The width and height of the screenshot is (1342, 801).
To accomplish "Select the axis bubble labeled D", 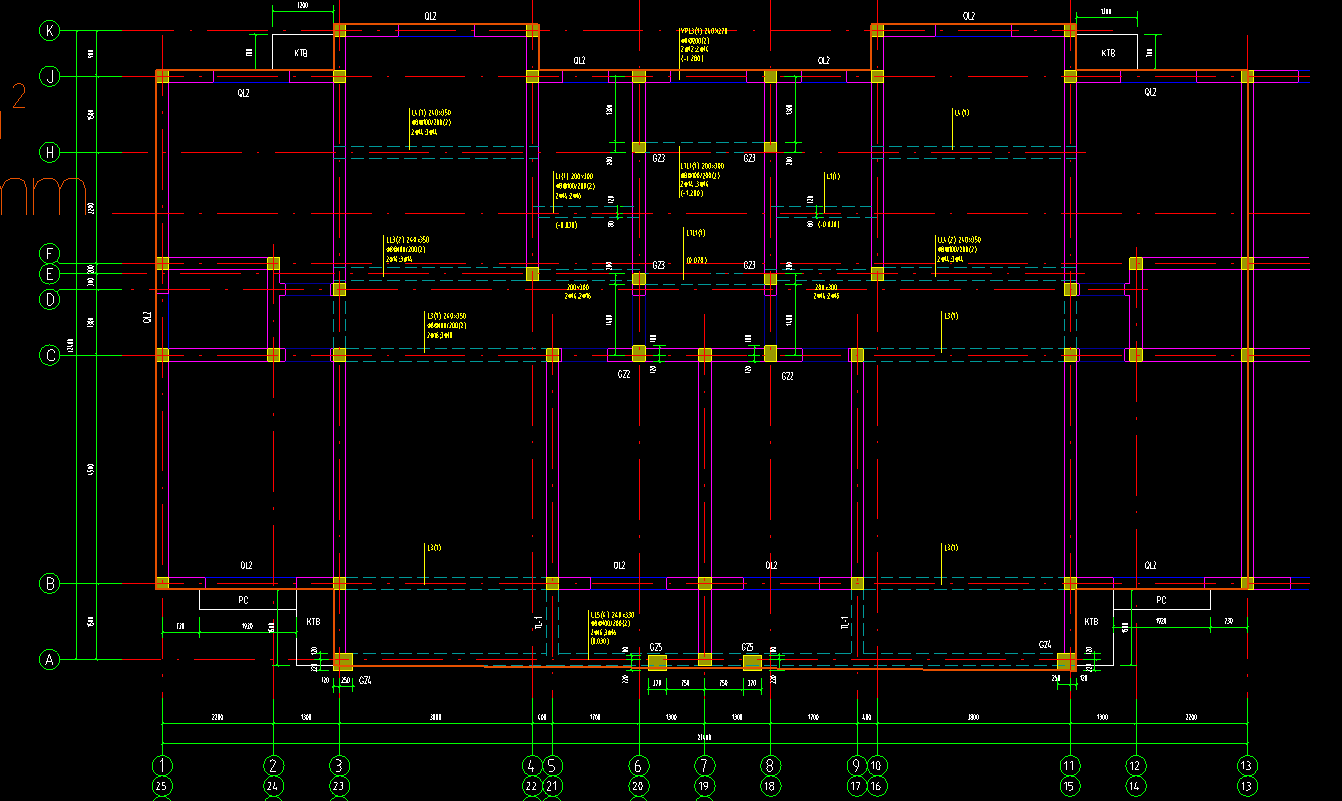I will click(49, 299).
